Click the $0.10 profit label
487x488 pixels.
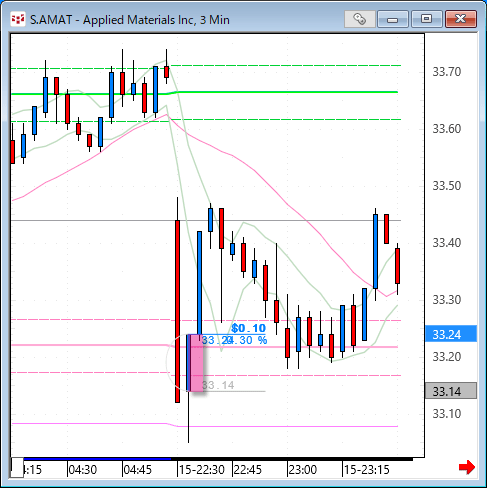pos(249,328)
